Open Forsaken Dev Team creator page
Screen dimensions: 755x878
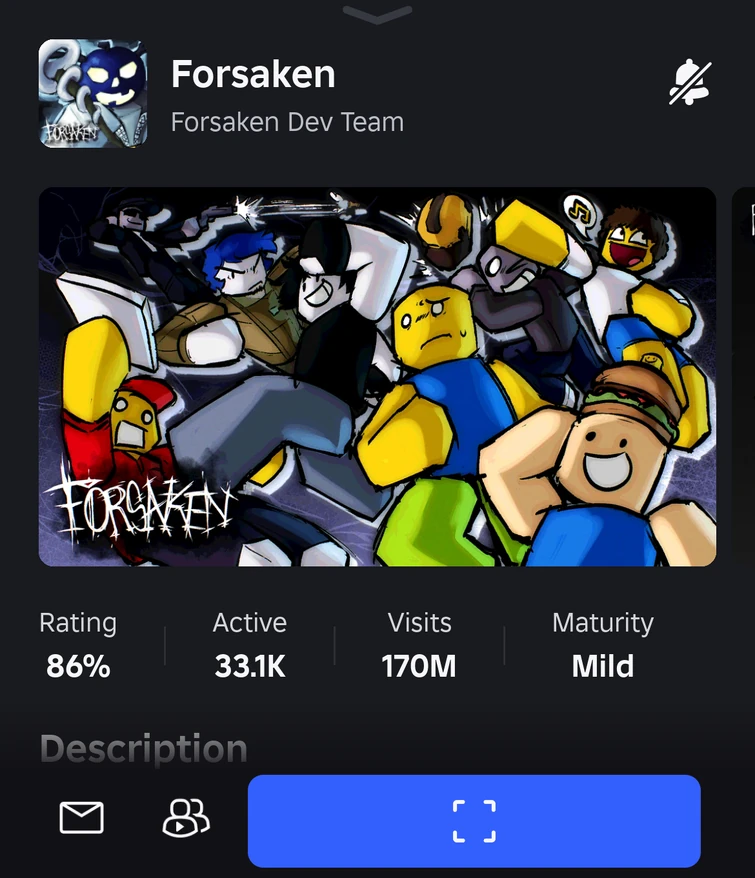(x=287, y=122)
